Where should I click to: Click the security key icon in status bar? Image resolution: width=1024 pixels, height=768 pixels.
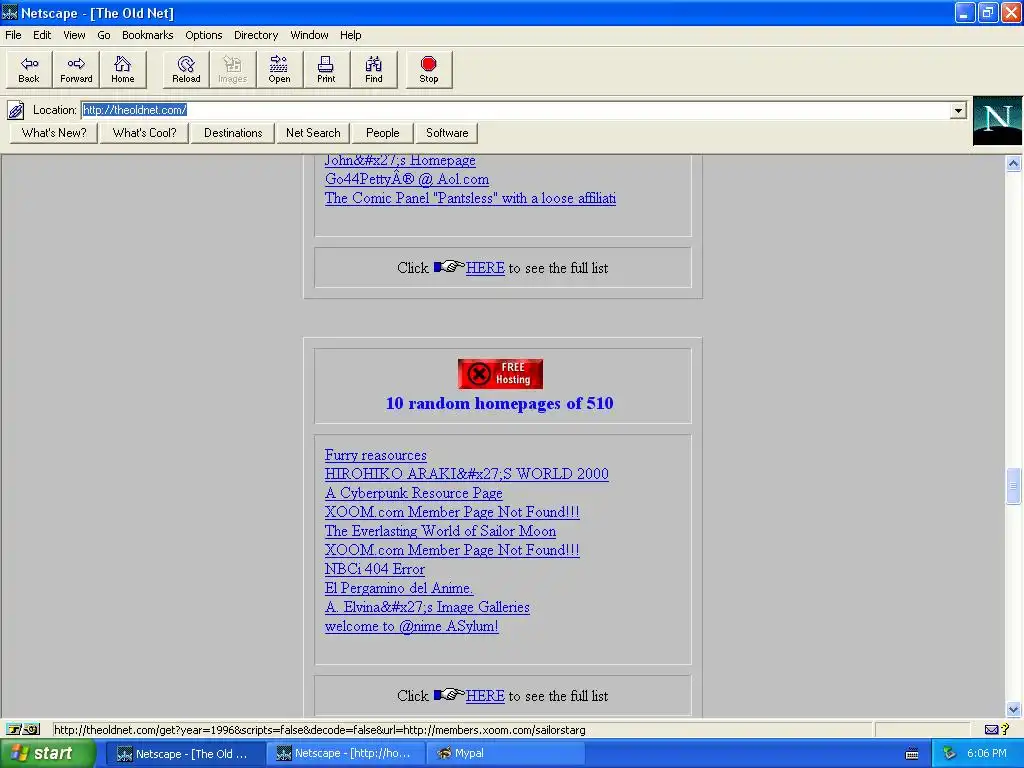[24, 729]
